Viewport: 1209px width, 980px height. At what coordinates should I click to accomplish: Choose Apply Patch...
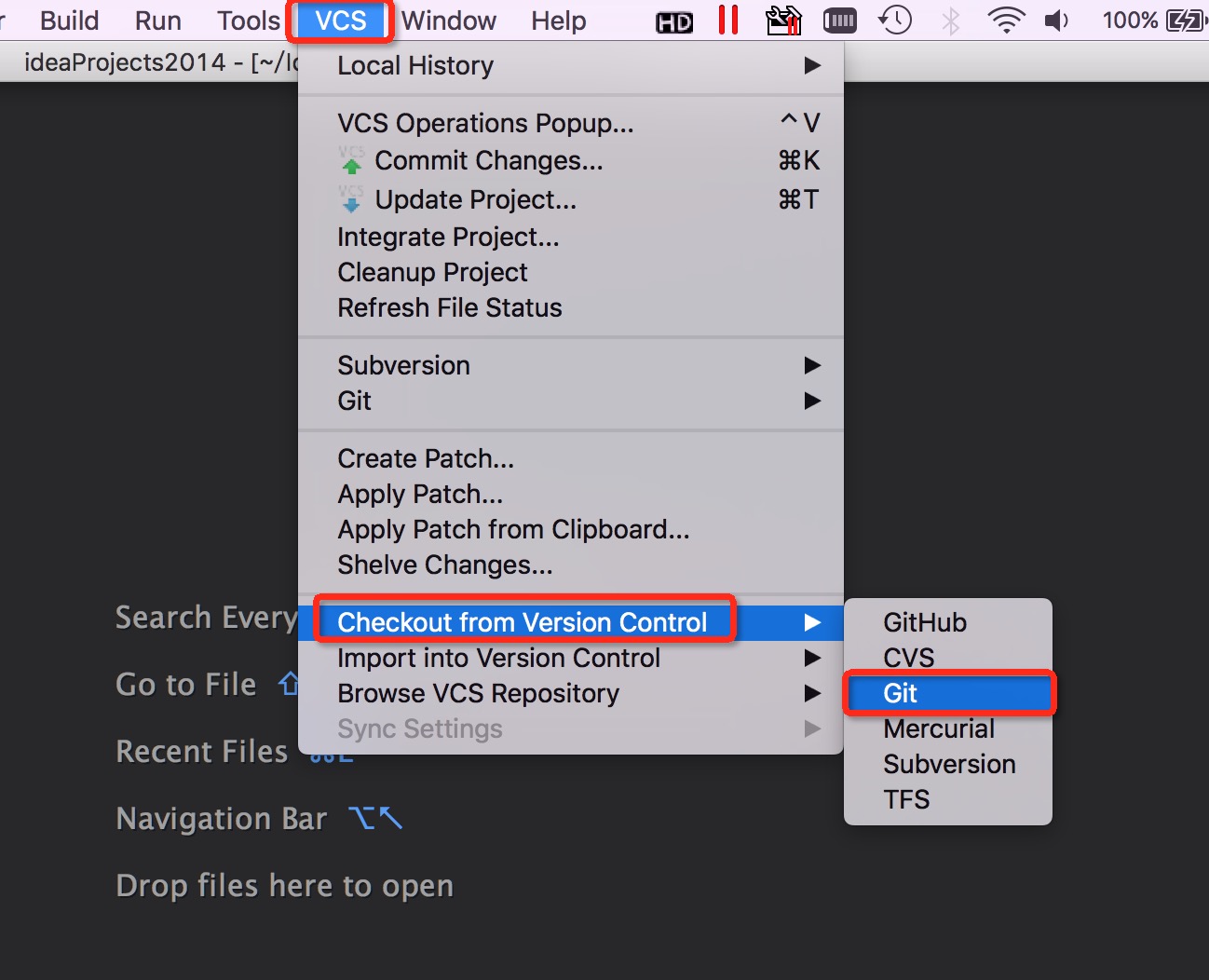tap(571, 494)
